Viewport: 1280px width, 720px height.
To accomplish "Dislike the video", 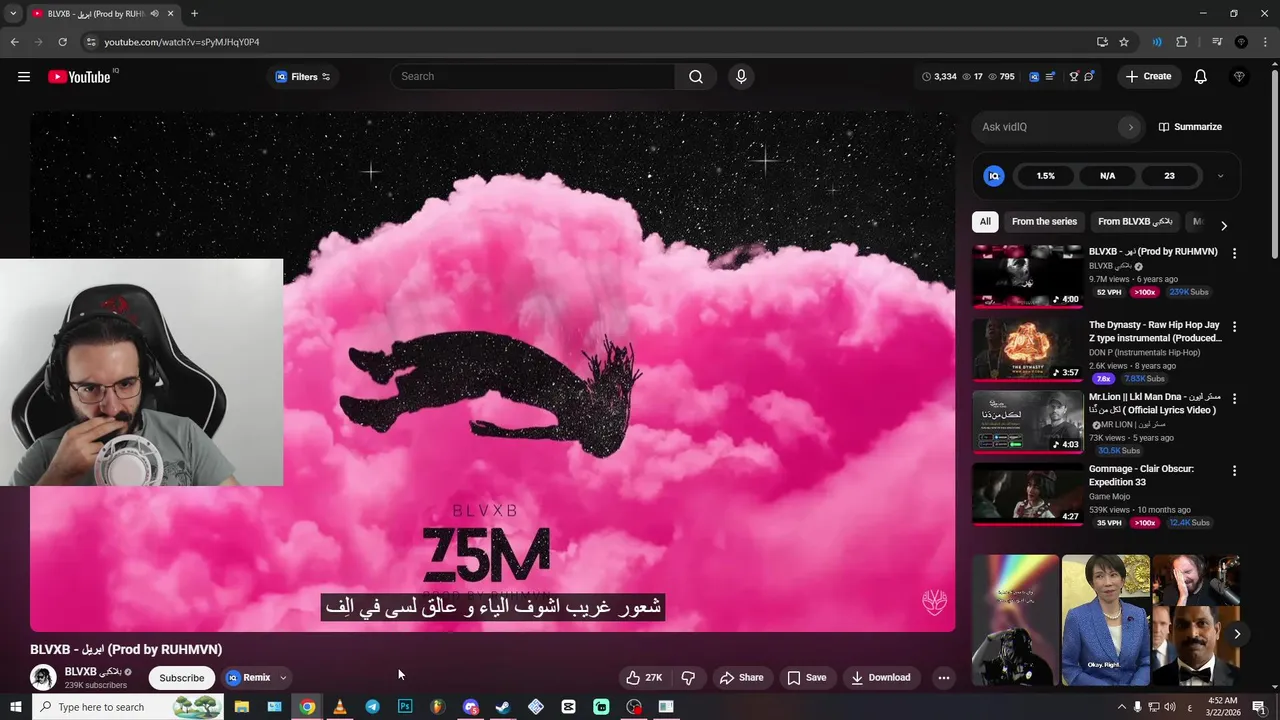I will tap(688, 678).
